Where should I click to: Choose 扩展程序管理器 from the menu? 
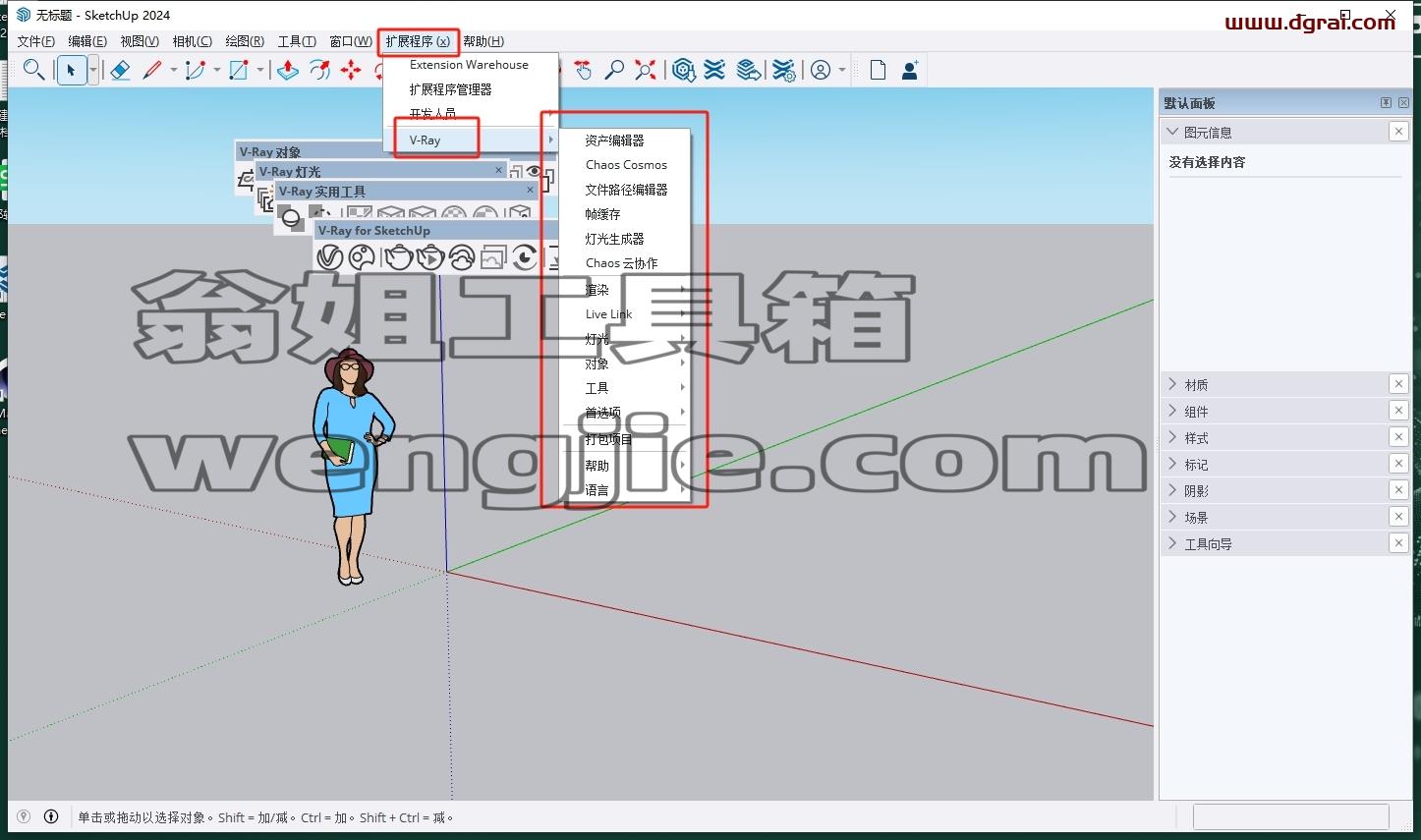coord(450,89)
